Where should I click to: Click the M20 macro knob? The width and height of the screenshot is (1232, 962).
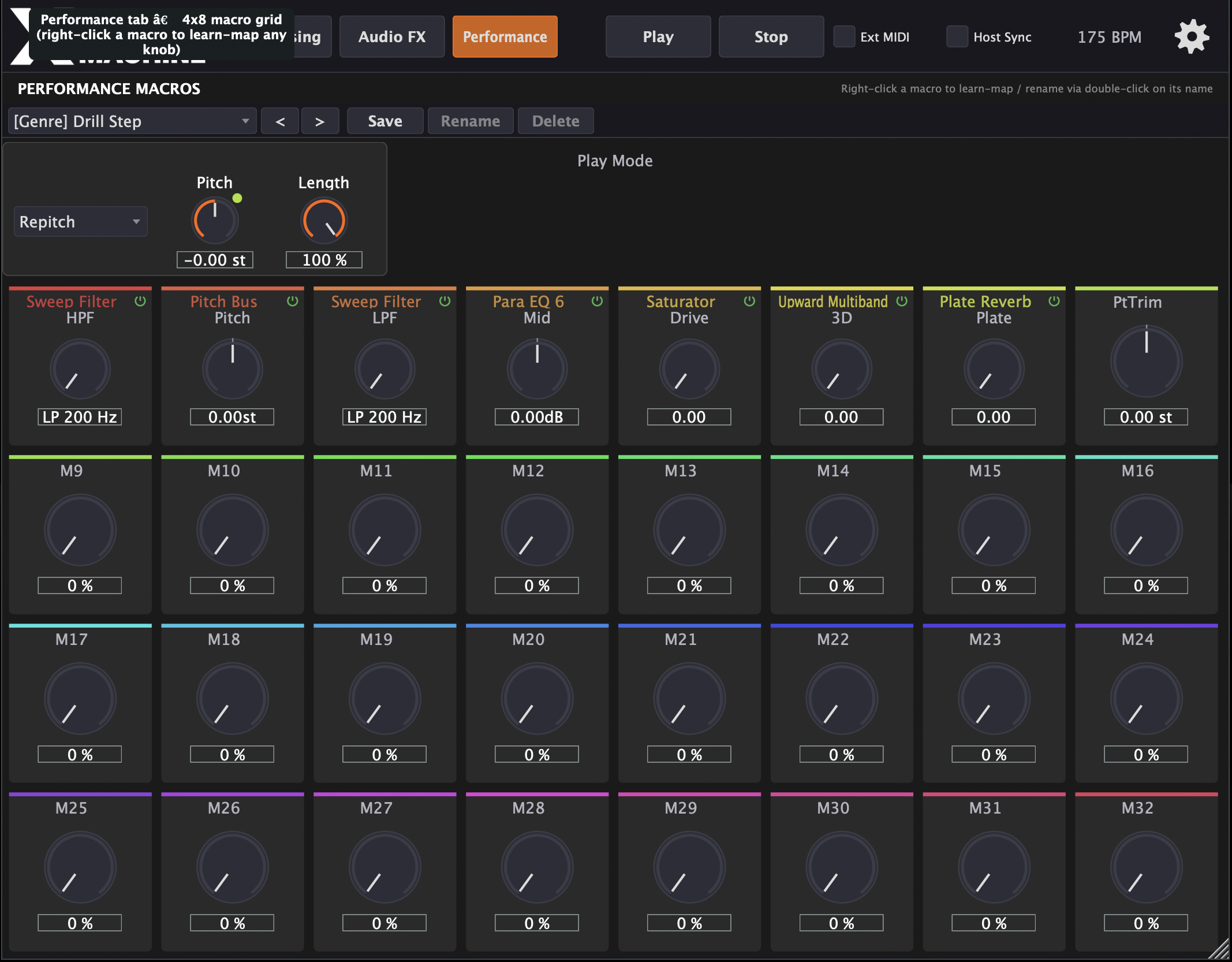tap(537, 699)
